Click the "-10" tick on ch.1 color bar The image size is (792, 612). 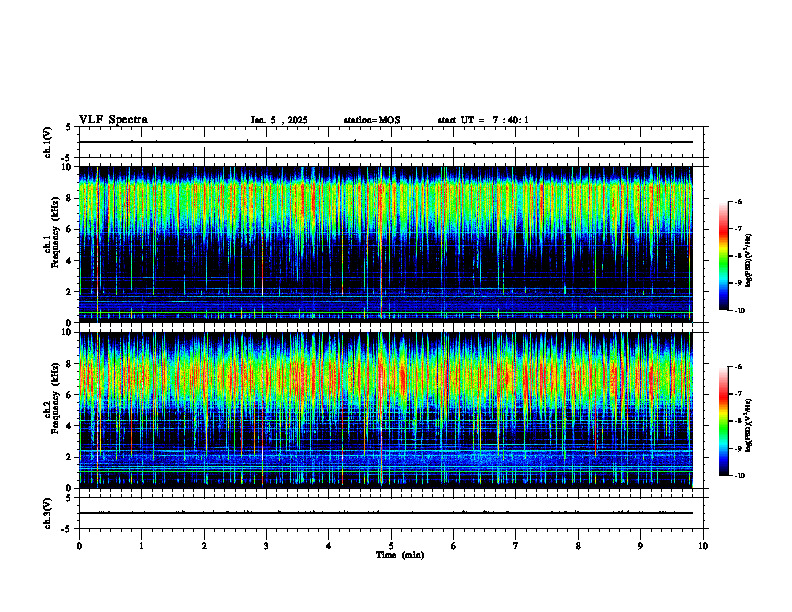point(739,311)
